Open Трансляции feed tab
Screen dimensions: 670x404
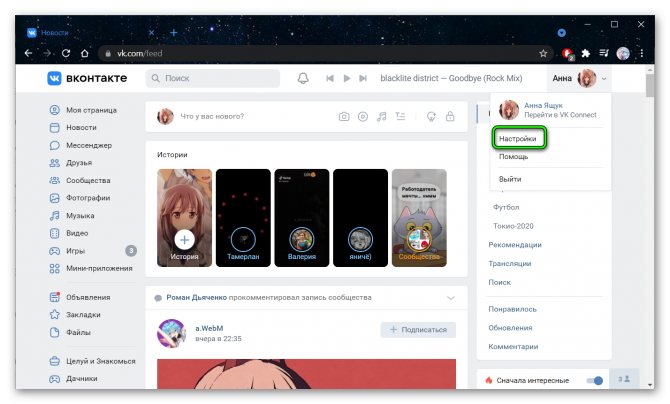[x=510, y=264]
